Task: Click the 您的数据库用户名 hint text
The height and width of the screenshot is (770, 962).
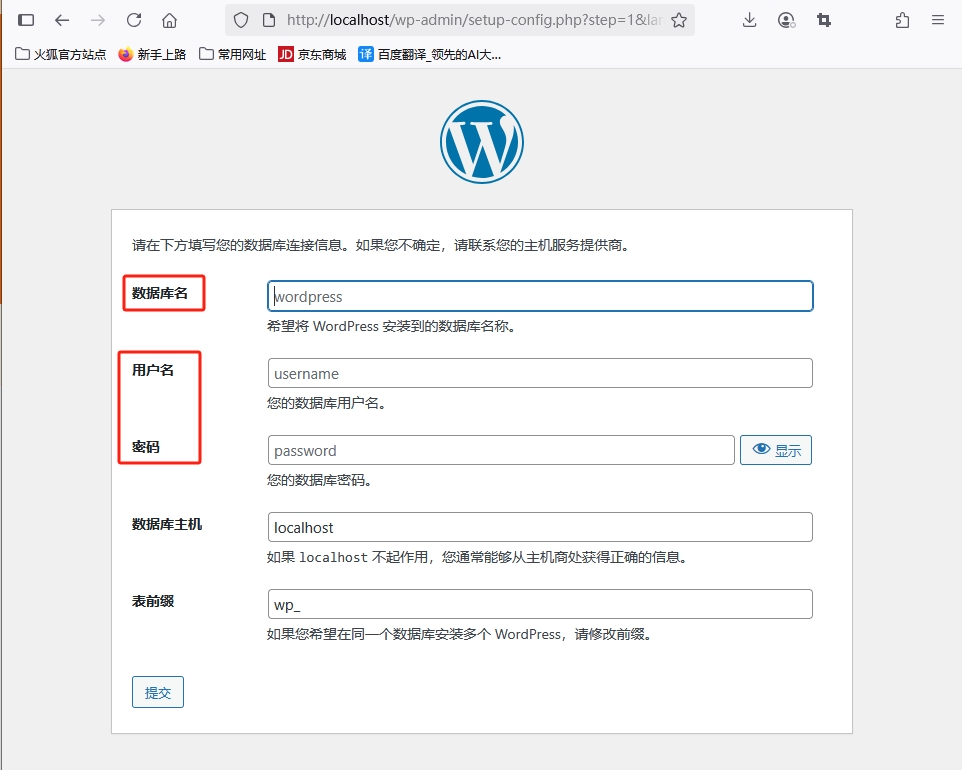Action: (x=326, y=403)
